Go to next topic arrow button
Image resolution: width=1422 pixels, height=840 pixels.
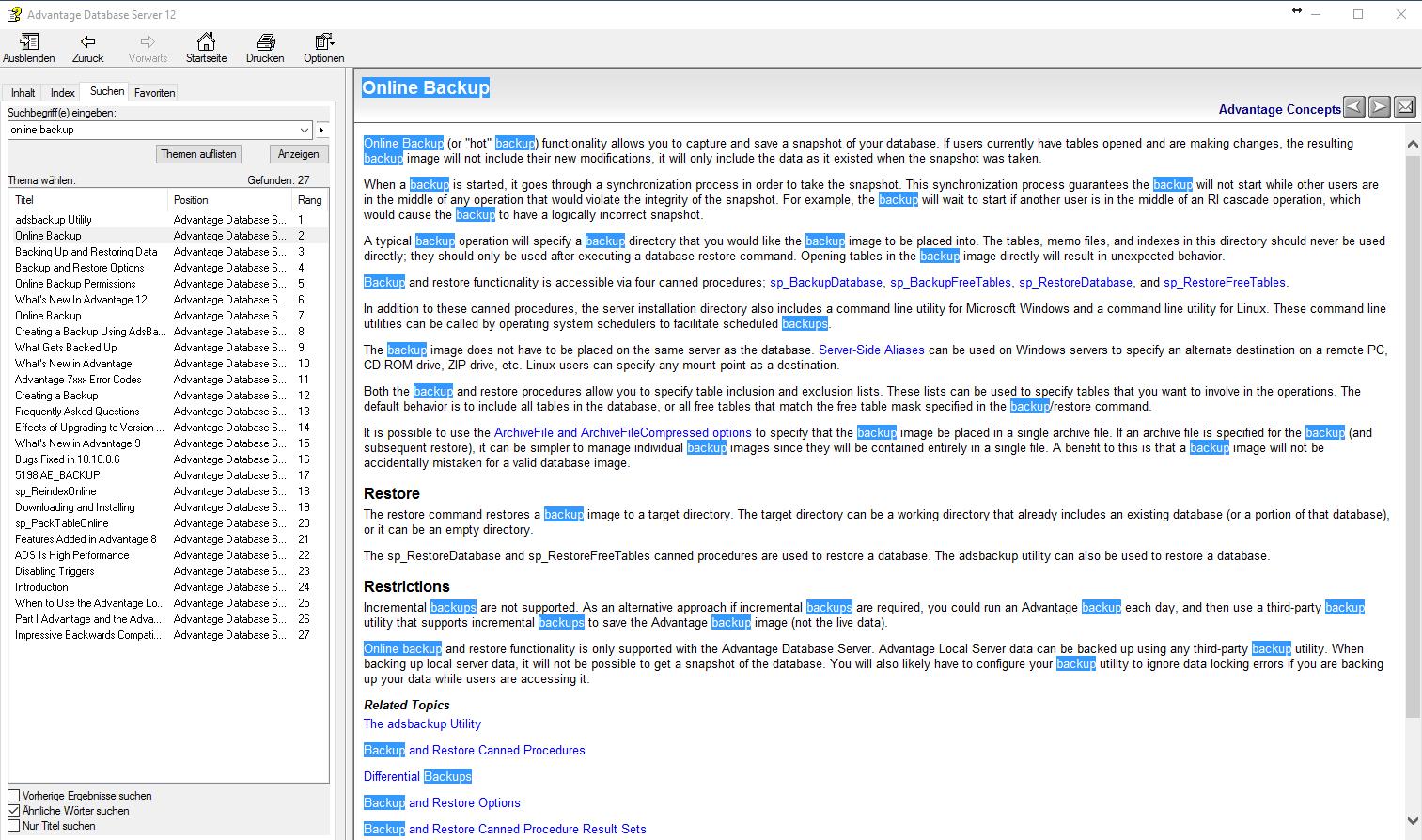click(1380, 107)
